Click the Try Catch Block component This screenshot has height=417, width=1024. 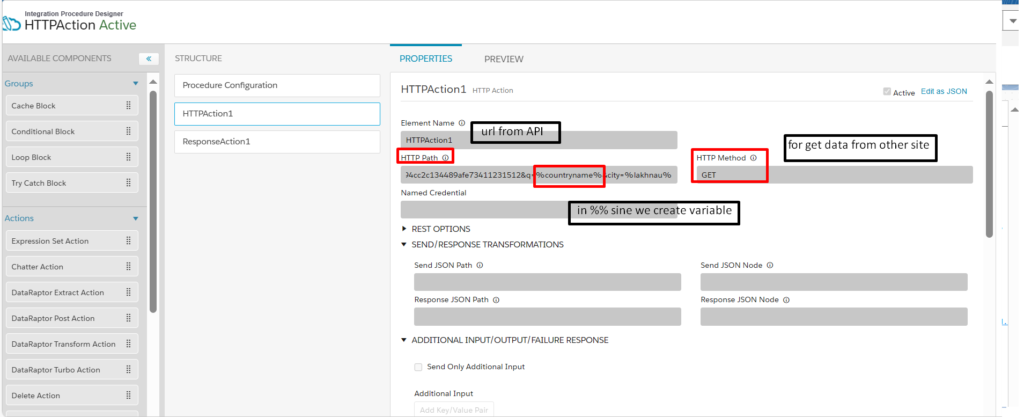point(71,183)
